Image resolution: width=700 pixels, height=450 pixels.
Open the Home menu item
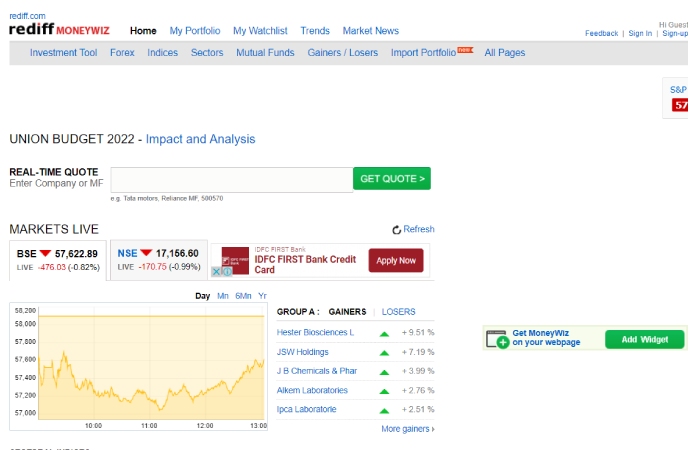tap(143, 31)
